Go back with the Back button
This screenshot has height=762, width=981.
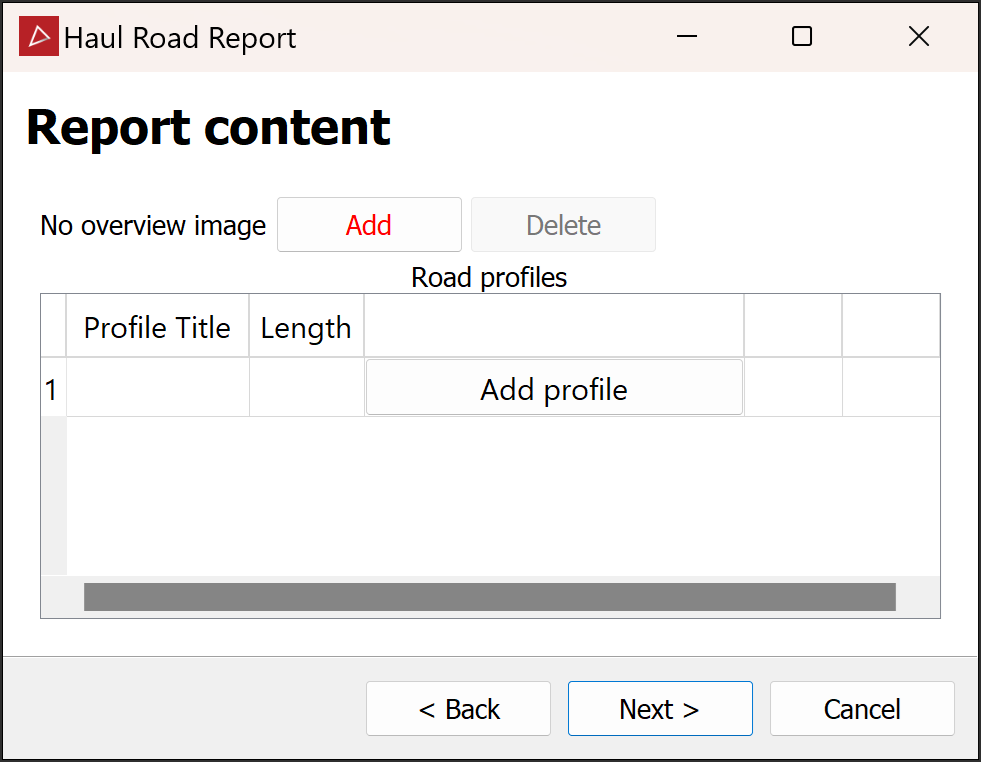(458, 709)
